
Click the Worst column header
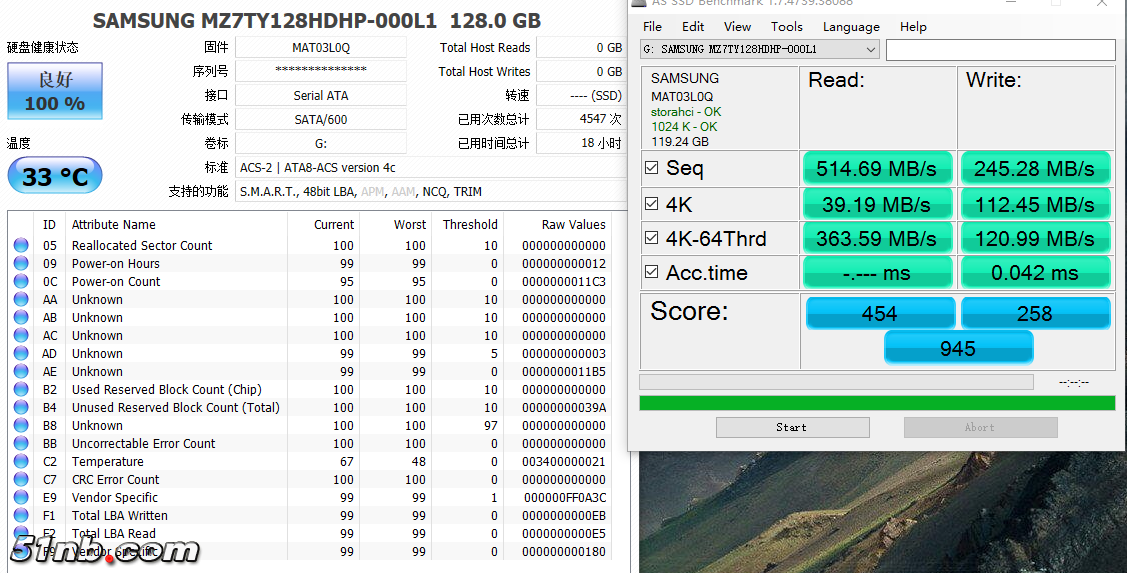pos(410,224)
